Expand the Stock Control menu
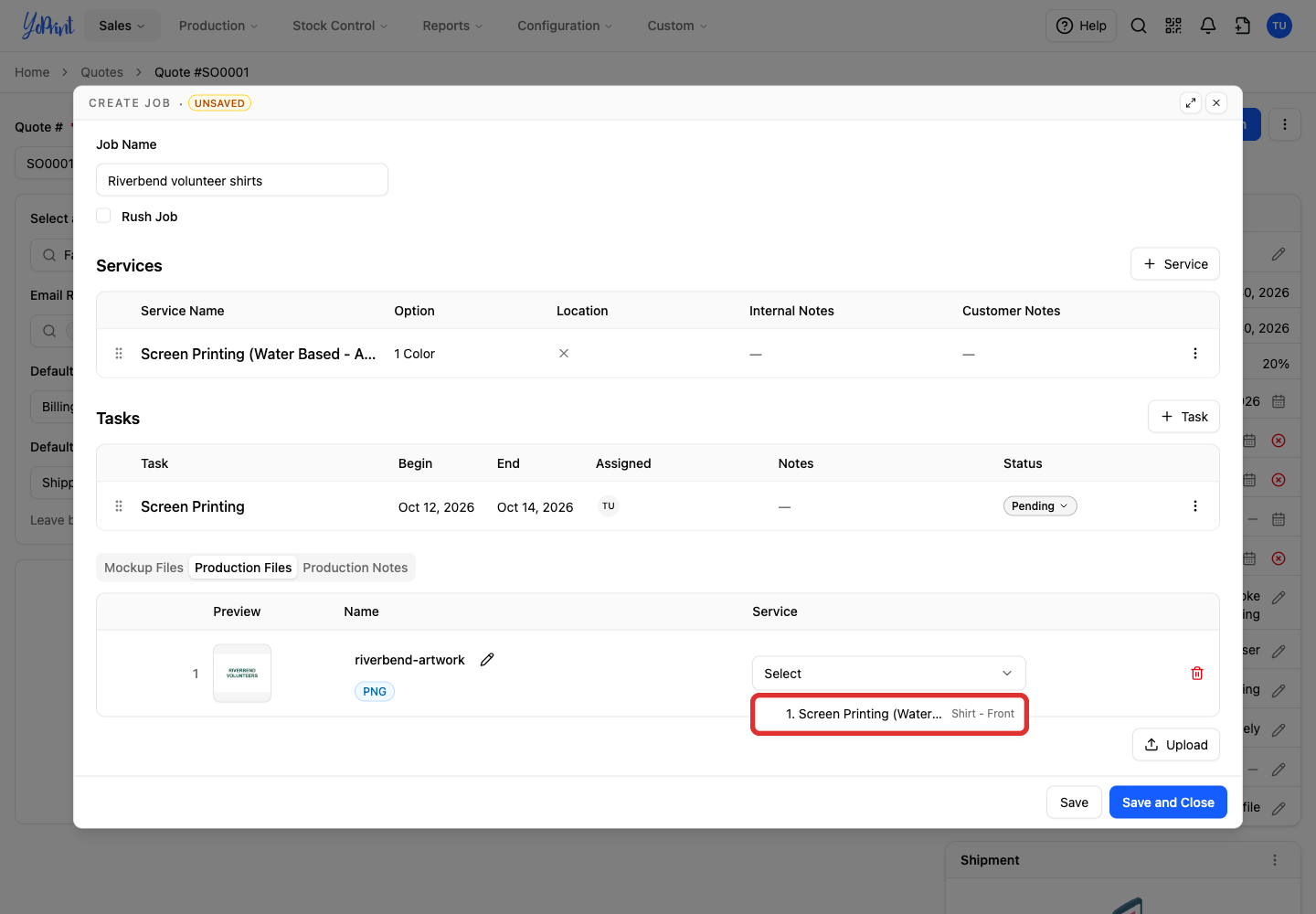Screen dimensions: 1316x914 (x=340, y=26)
